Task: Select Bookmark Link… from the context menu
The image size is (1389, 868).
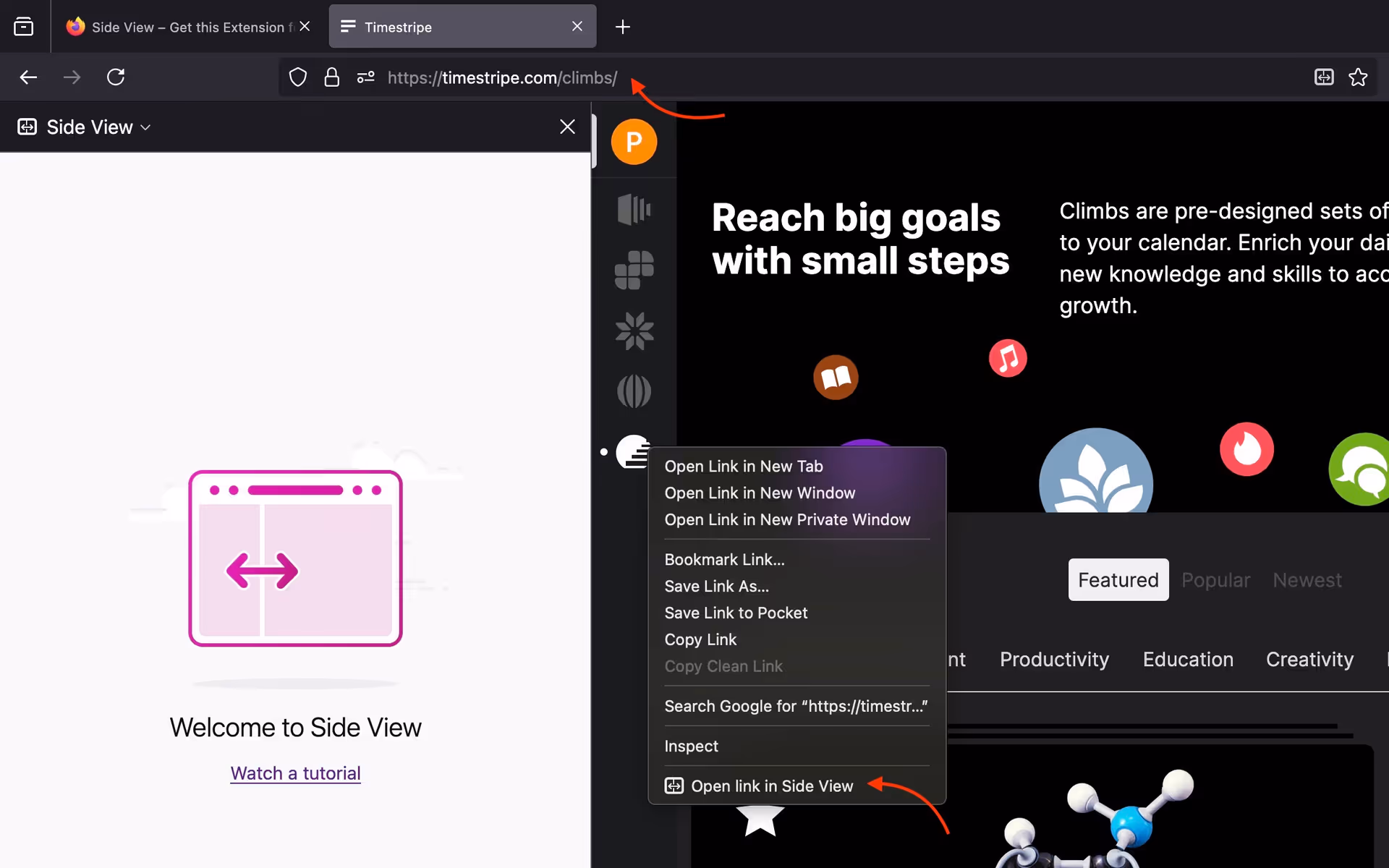Action: (797, 560)
